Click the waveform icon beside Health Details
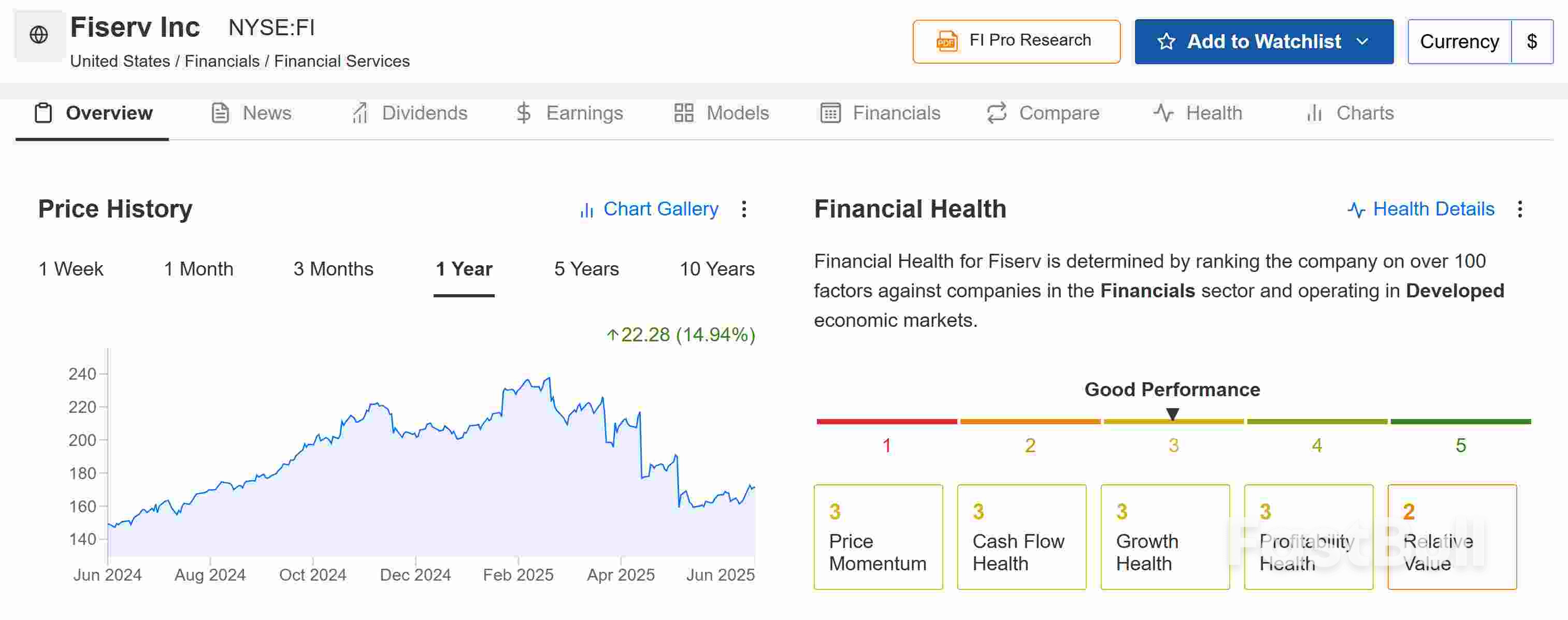 click(1356, 210)
